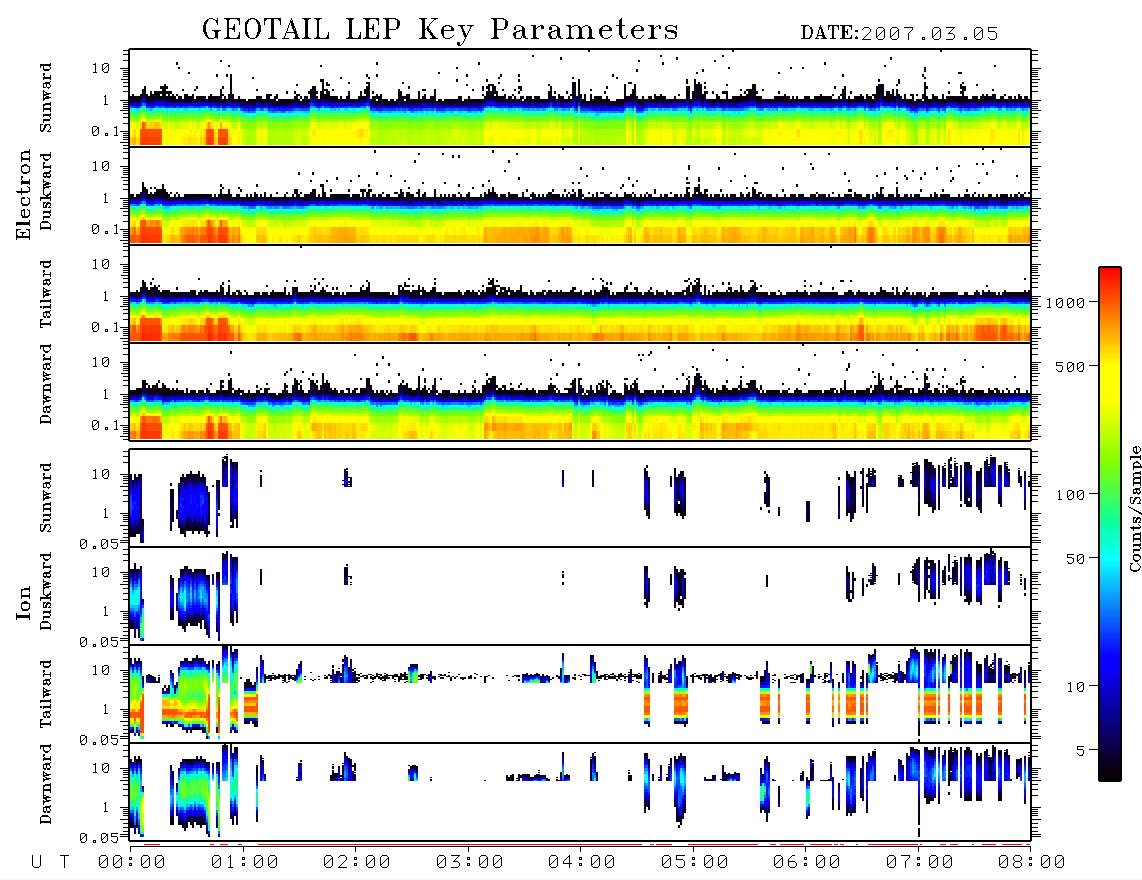Click the "0.05" tick of Ion Sunward panel
1142x880 pixels.
tap(99, 543)
